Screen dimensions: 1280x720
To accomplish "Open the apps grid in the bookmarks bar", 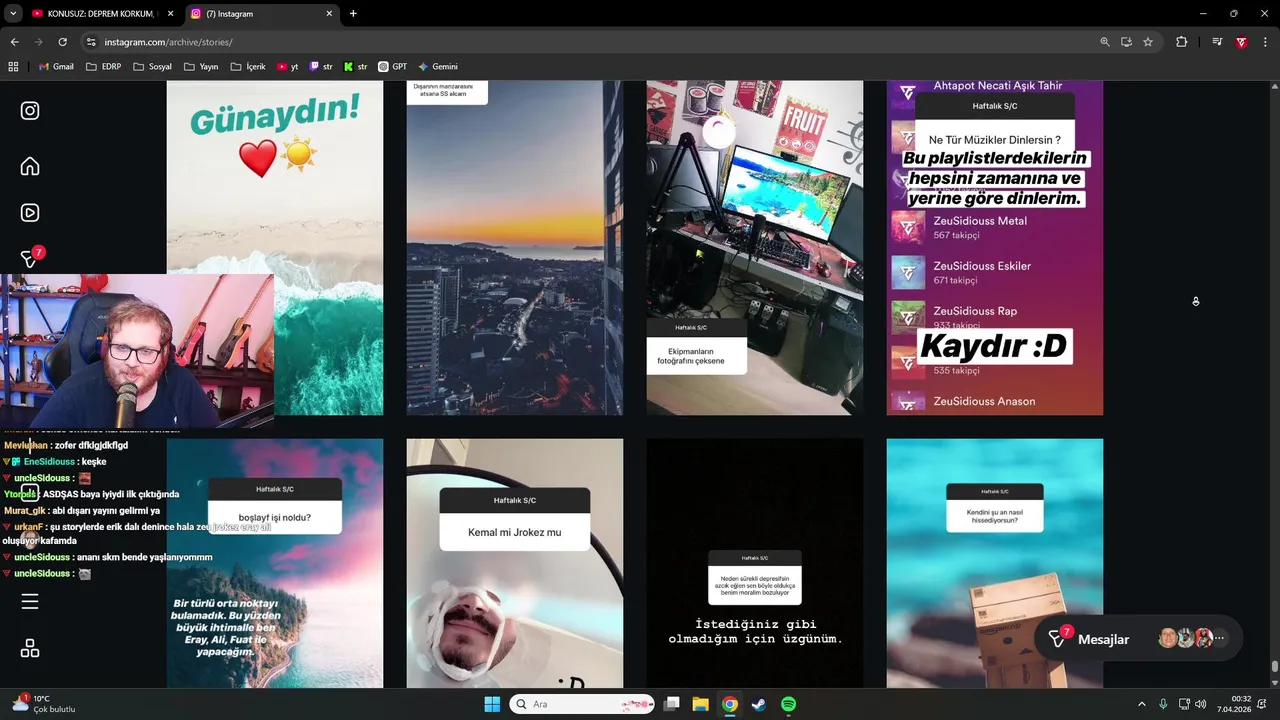I will (x=13, y=67).
